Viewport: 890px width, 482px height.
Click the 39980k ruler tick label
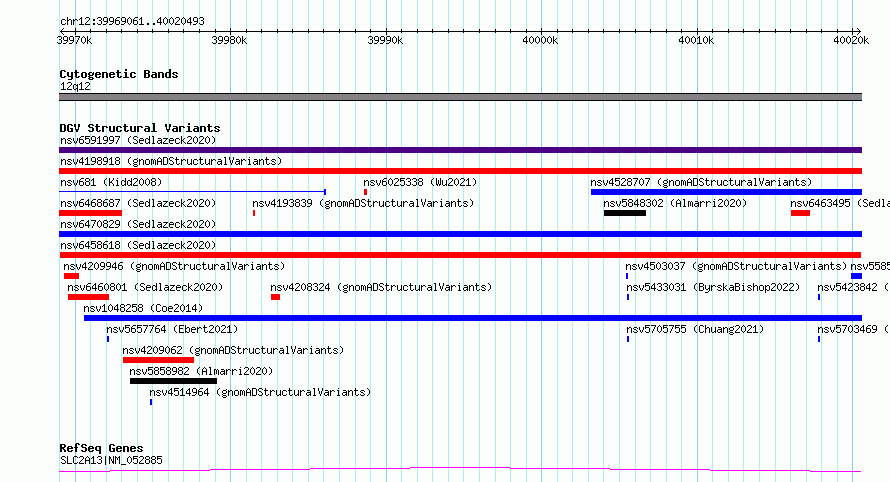229,41
